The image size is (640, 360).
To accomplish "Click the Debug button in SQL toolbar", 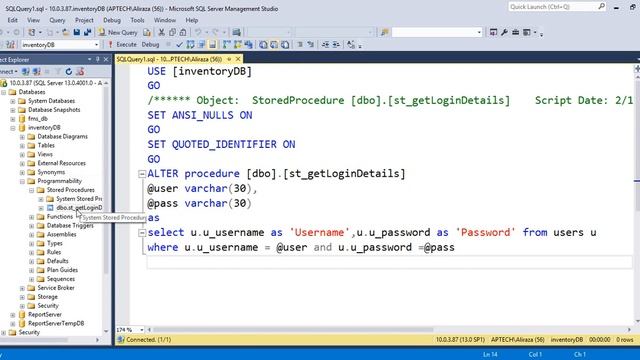I will click(150, 44).
